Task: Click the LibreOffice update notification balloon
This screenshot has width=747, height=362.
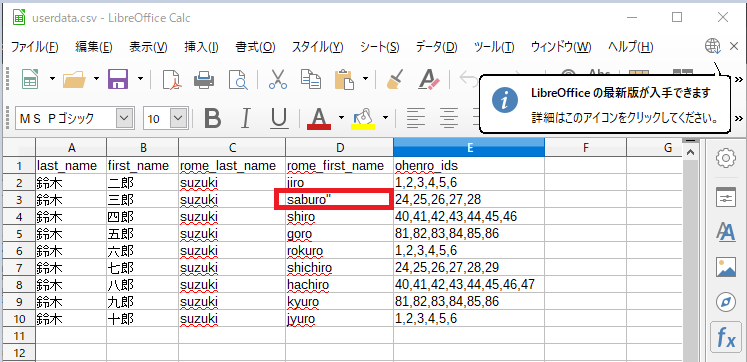Action: point(605,104)
